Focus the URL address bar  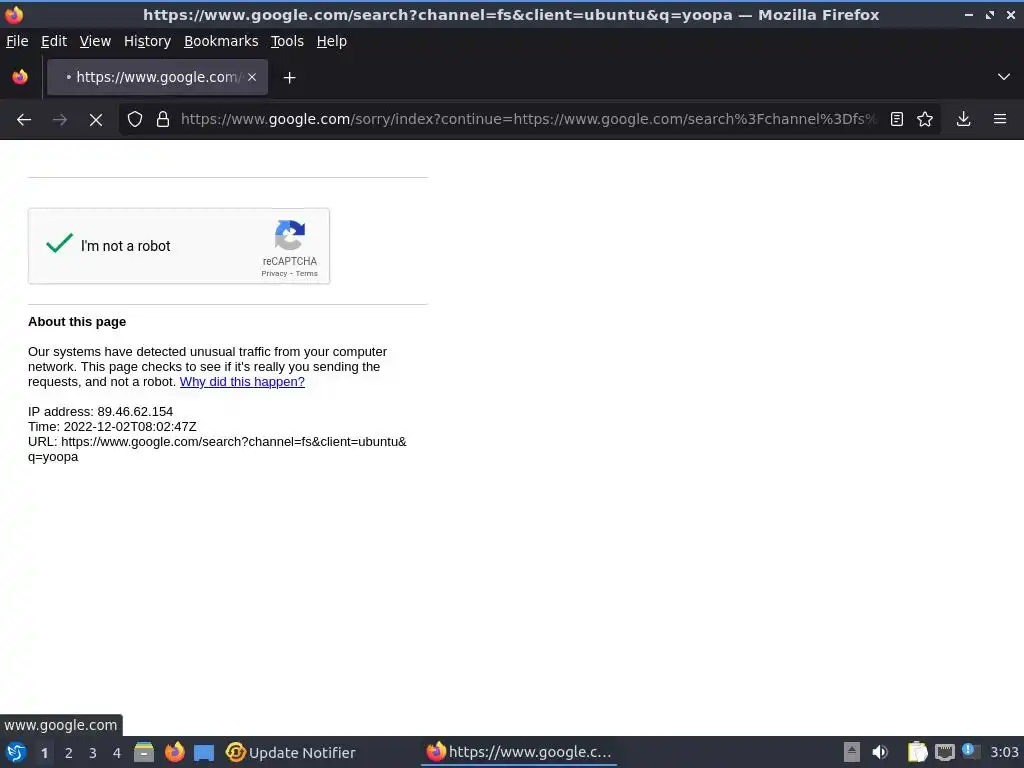pos(528,119)
